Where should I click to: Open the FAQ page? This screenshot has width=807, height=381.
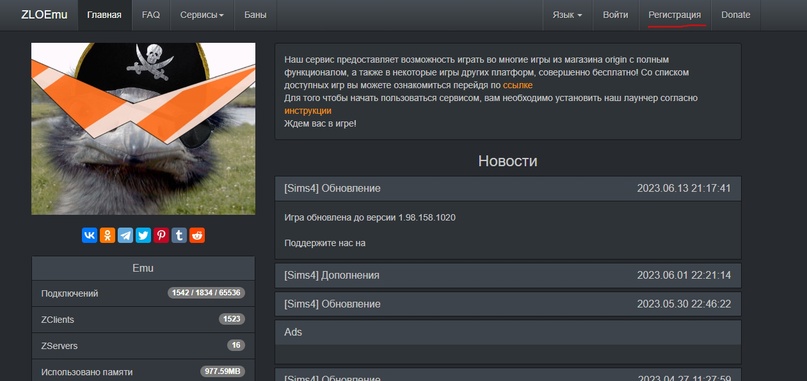(151, 15)
